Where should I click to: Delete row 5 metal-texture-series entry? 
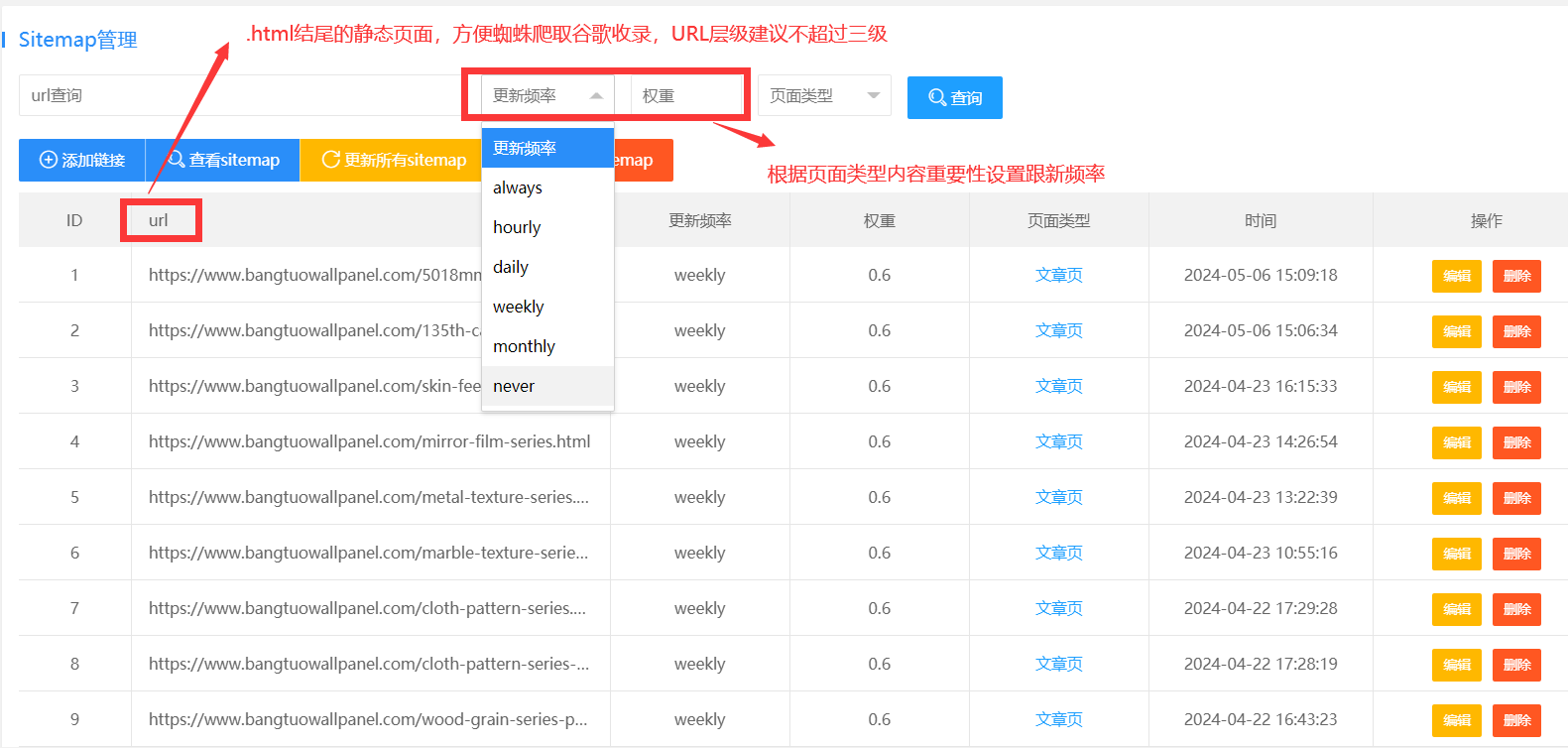pos(1516,498)
